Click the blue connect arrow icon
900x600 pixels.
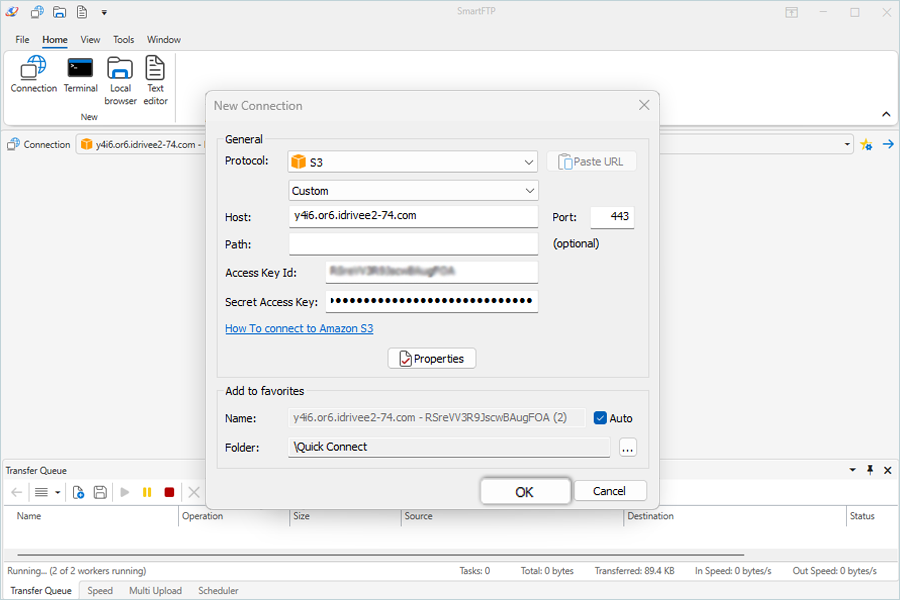pyautogui.click(x=887, y=144)
